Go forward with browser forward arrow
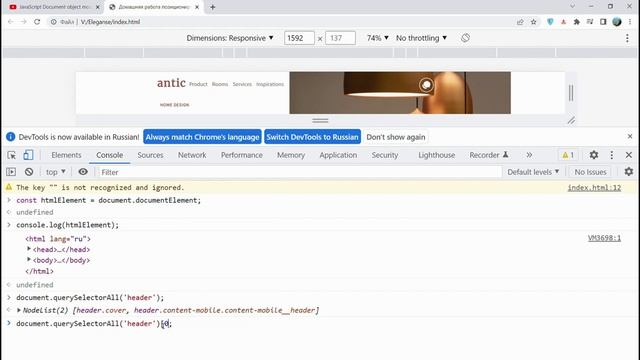Image resolution: width=640 pixels, height=360 pixels. coord(24,22)
